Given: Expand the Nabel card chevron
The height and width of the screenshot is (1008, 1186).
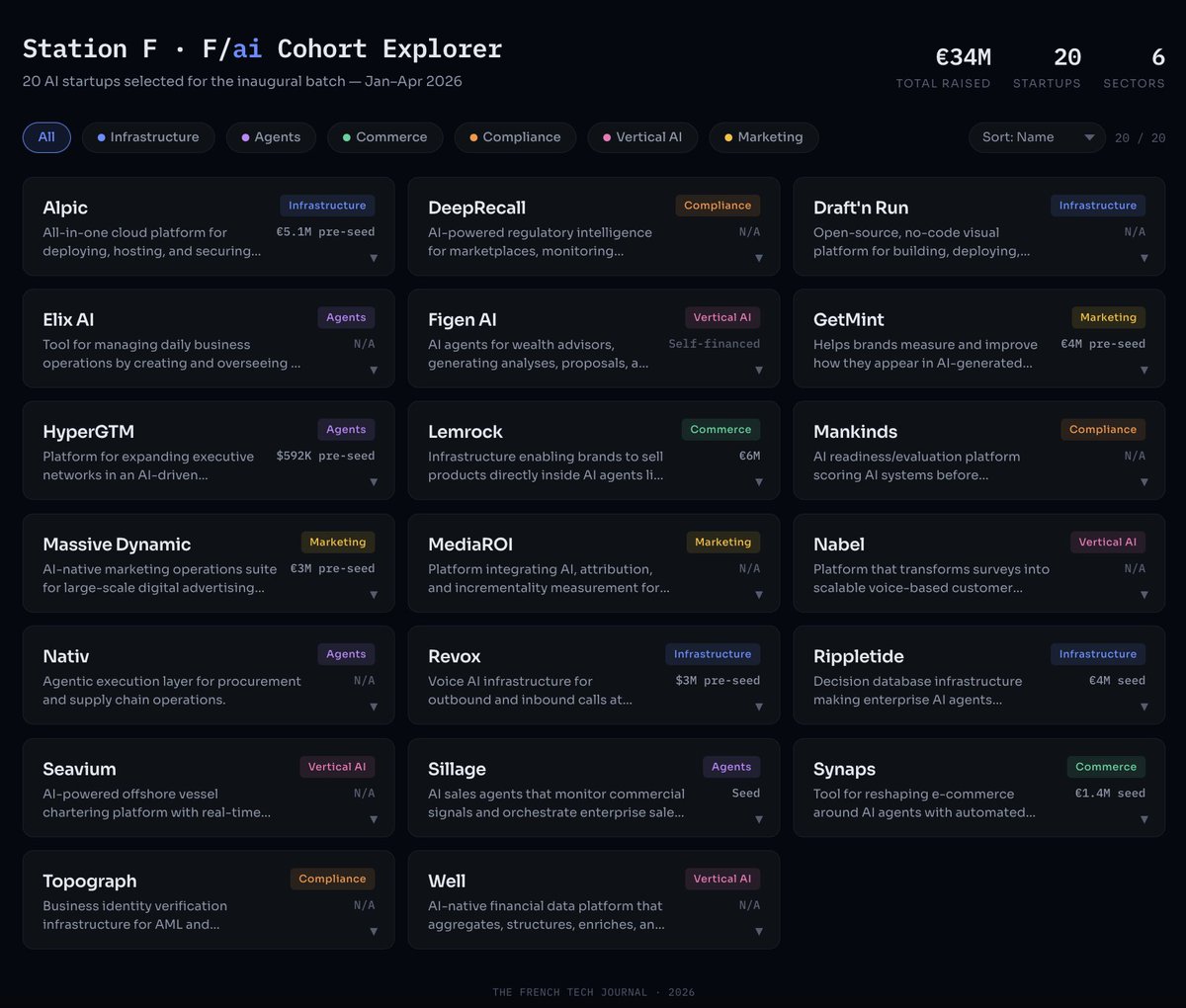Looking at the screenshot, I should pyautogui.click(x=1144, y=595).
